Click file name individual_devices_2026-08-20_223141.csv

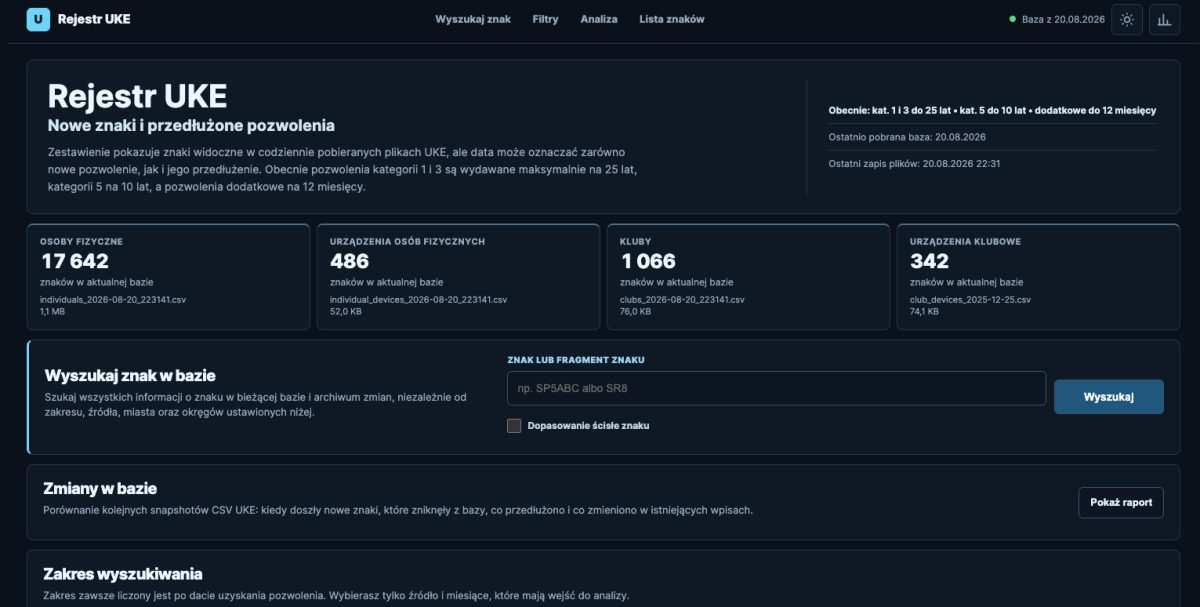[418, 300]
